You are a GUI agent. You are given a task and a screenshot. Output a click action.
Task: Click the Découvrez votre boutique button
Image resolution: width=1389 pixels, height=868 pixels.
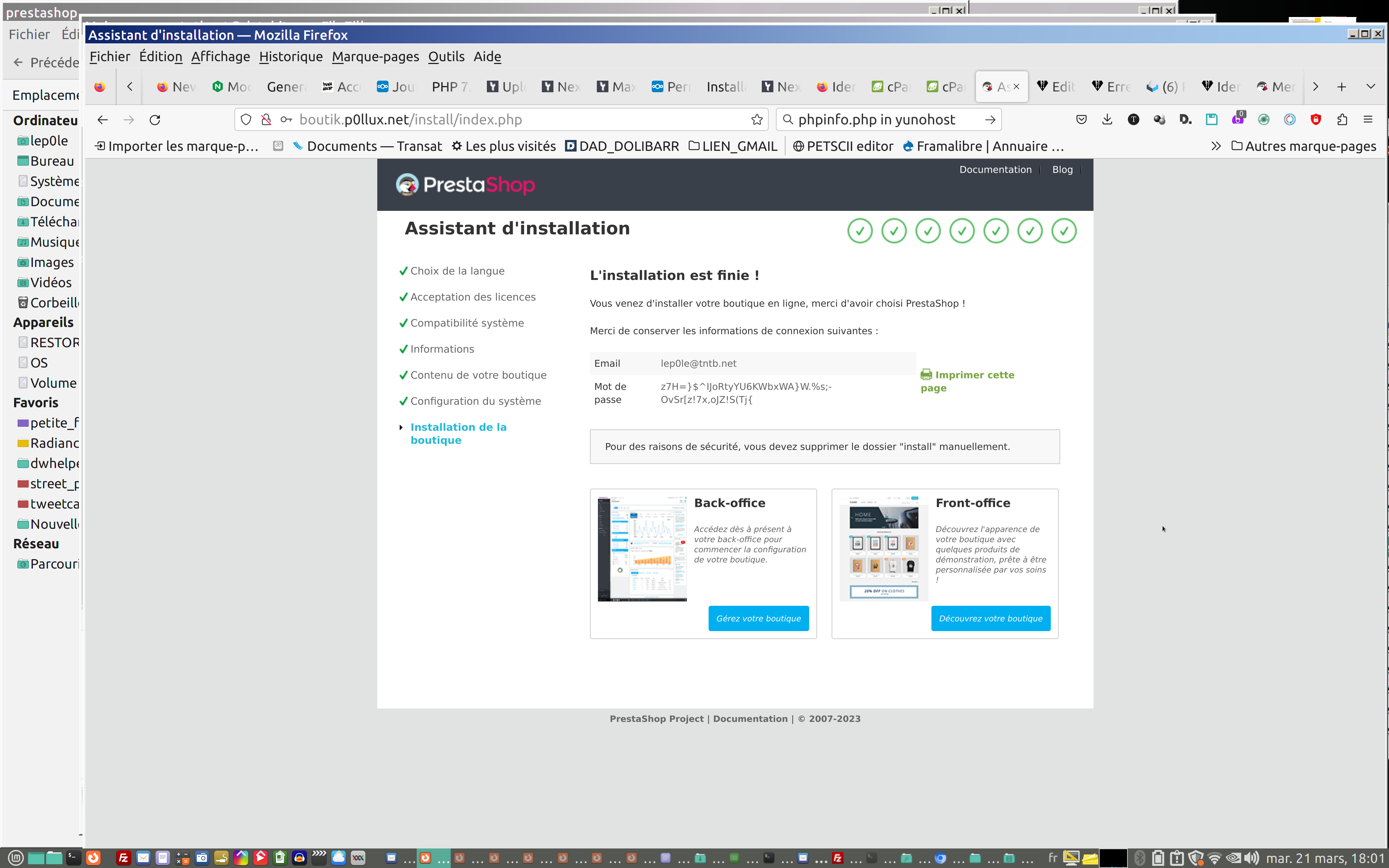990,618
